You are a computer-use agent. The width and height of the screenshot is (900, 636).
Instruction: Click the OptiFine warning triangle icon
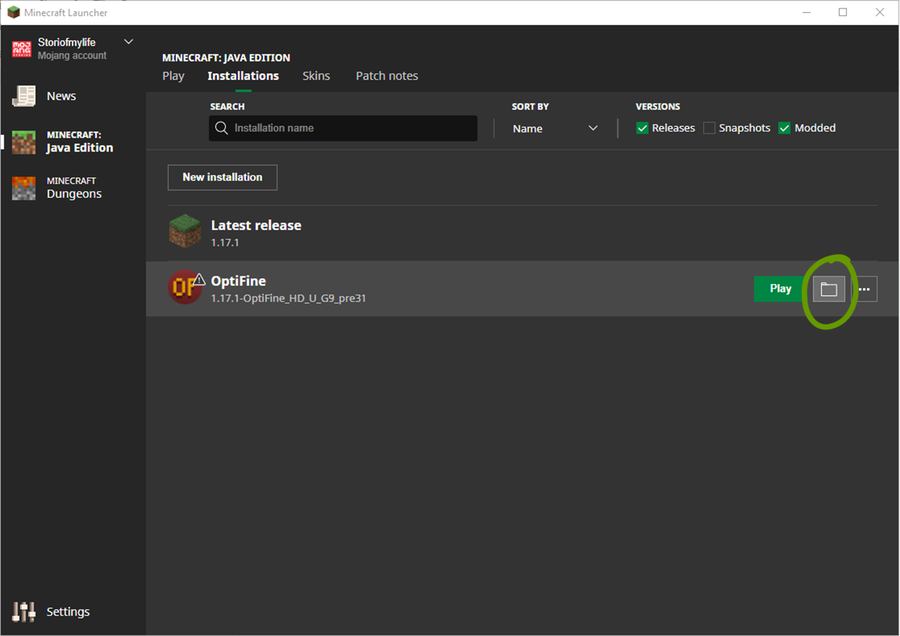coord(199,280)
